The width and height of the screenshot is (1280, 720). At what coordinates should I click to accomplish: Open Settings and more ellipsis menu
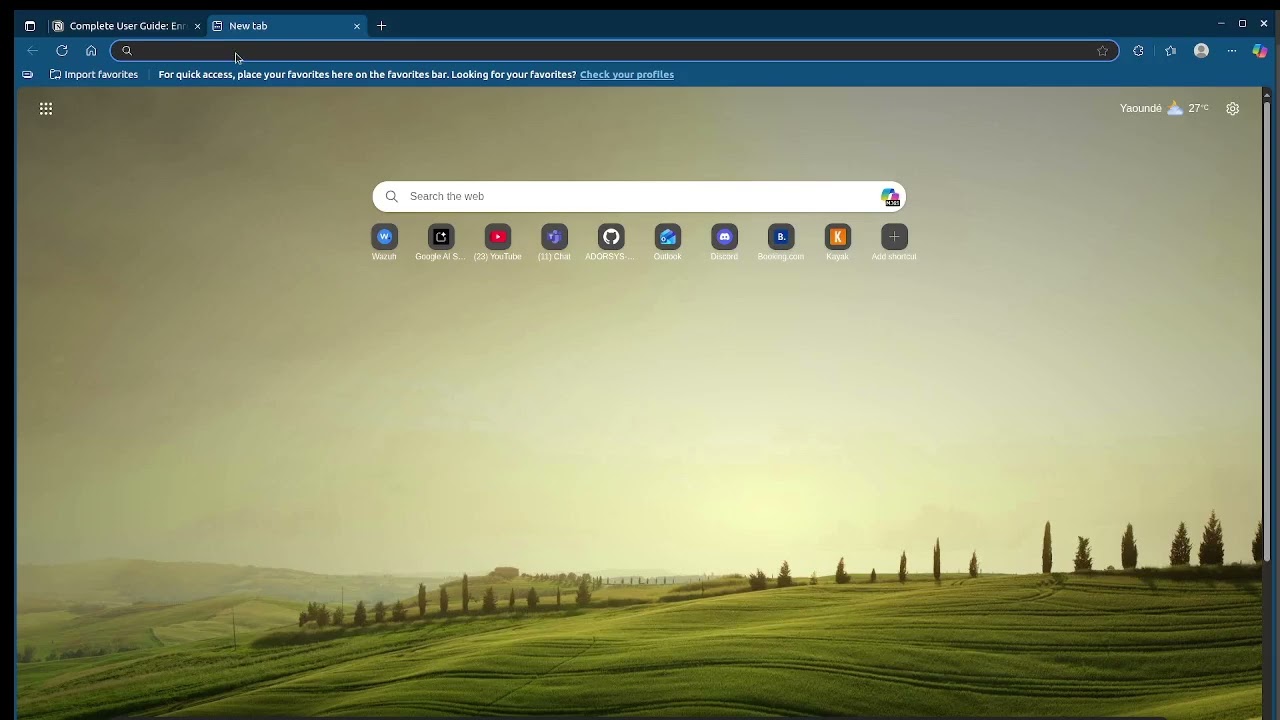click(1232, 51)
